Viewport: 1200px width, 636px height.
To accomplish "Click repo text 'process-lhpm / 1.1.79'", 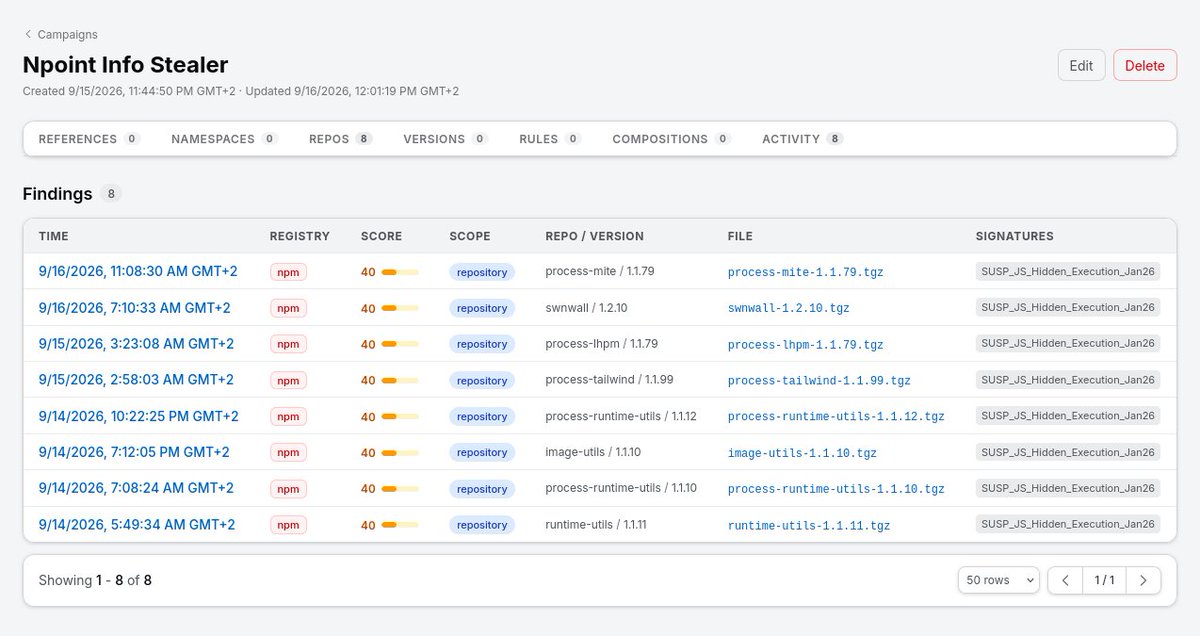I will [x=601, y=343].
